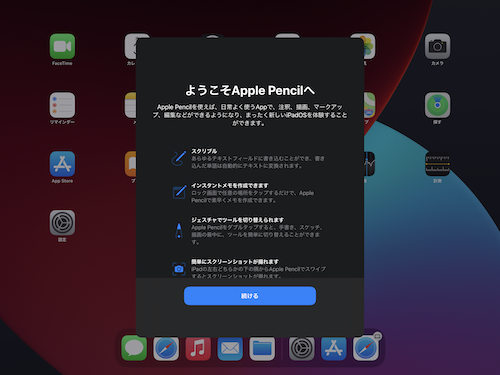Open Files app in the dock

(262, 348)
